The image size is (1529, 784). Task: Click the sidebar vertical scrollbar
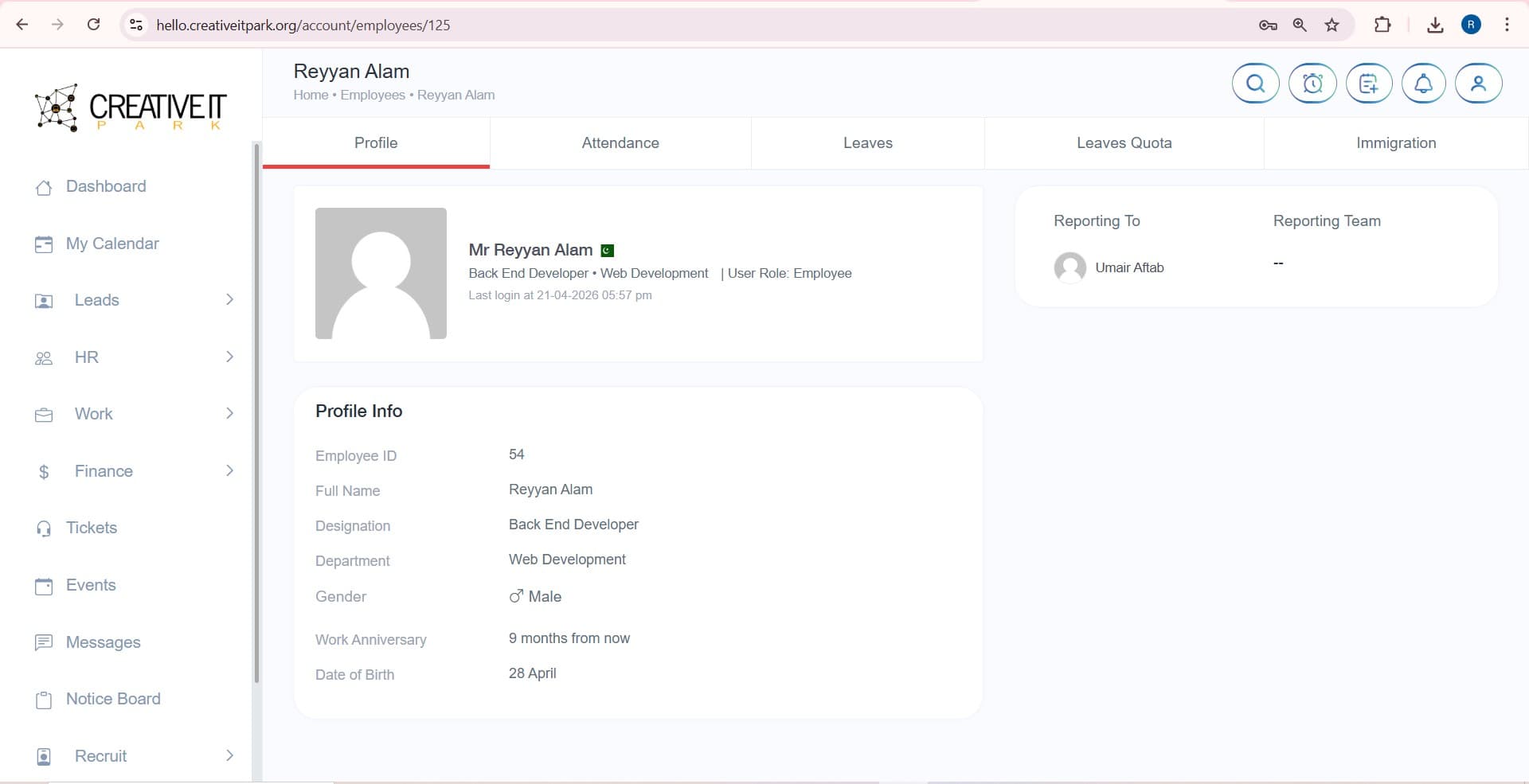[256, 413]
